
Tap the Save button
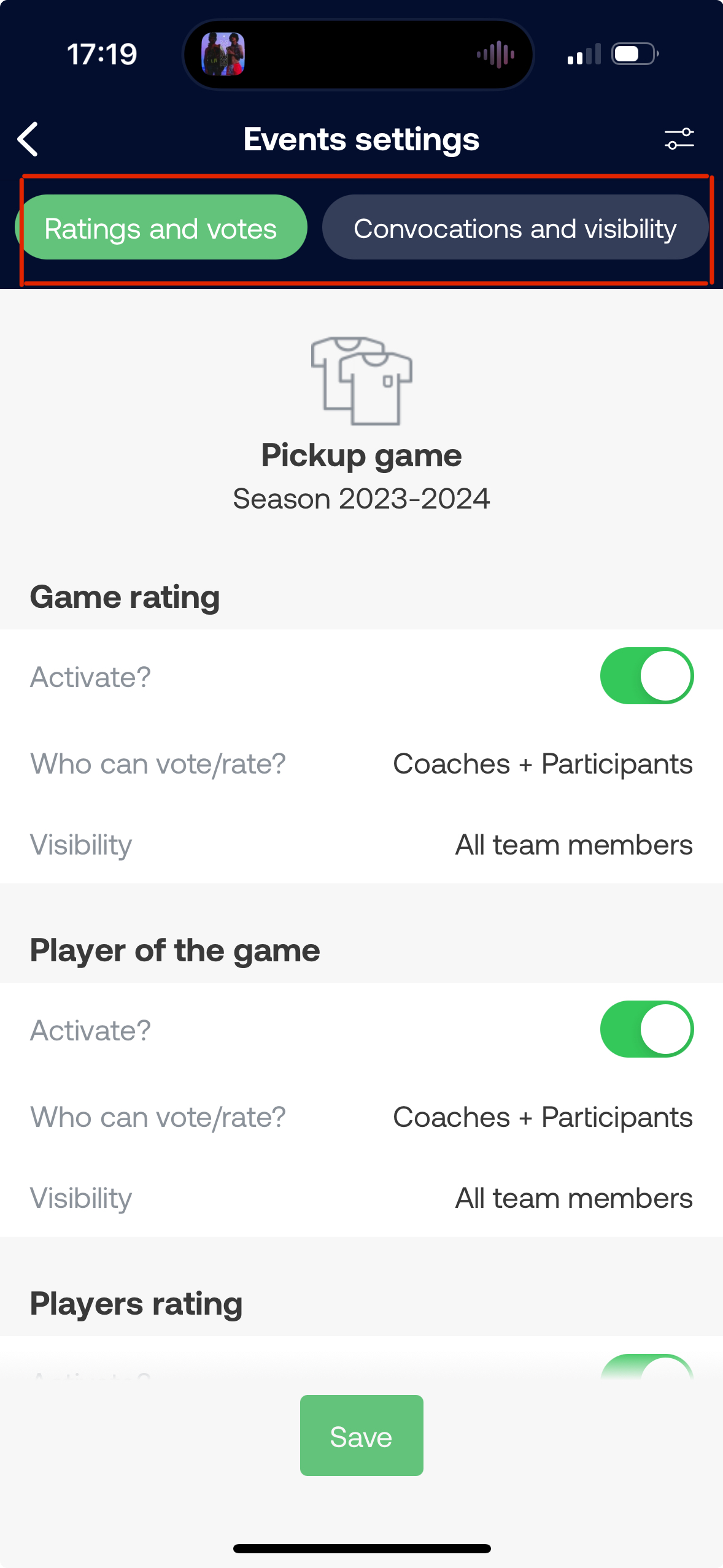(x=361, y=1435)
